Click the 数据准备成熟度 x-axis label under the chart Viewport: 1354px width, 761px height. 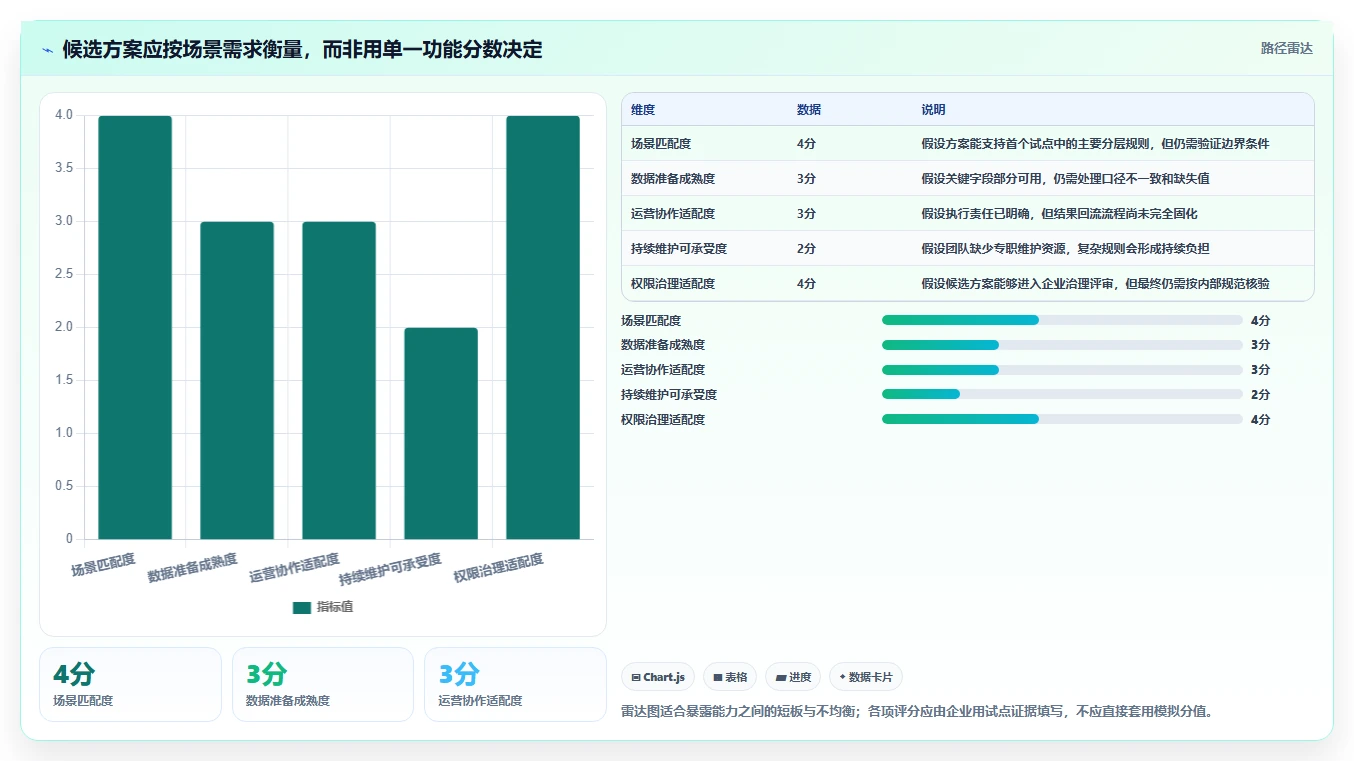point(192,567)
